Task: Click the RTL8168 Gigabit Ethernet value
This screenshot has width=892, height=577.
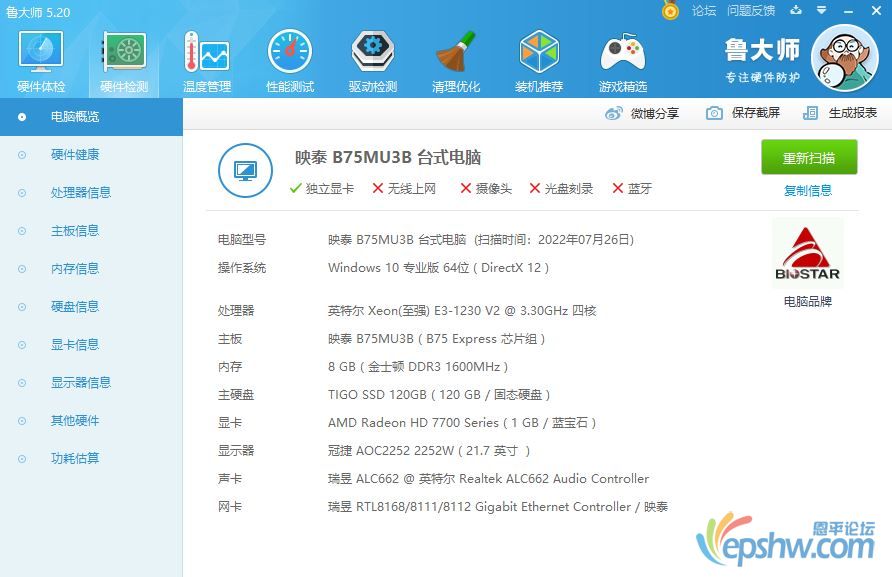Action: [x=498, y=506]
